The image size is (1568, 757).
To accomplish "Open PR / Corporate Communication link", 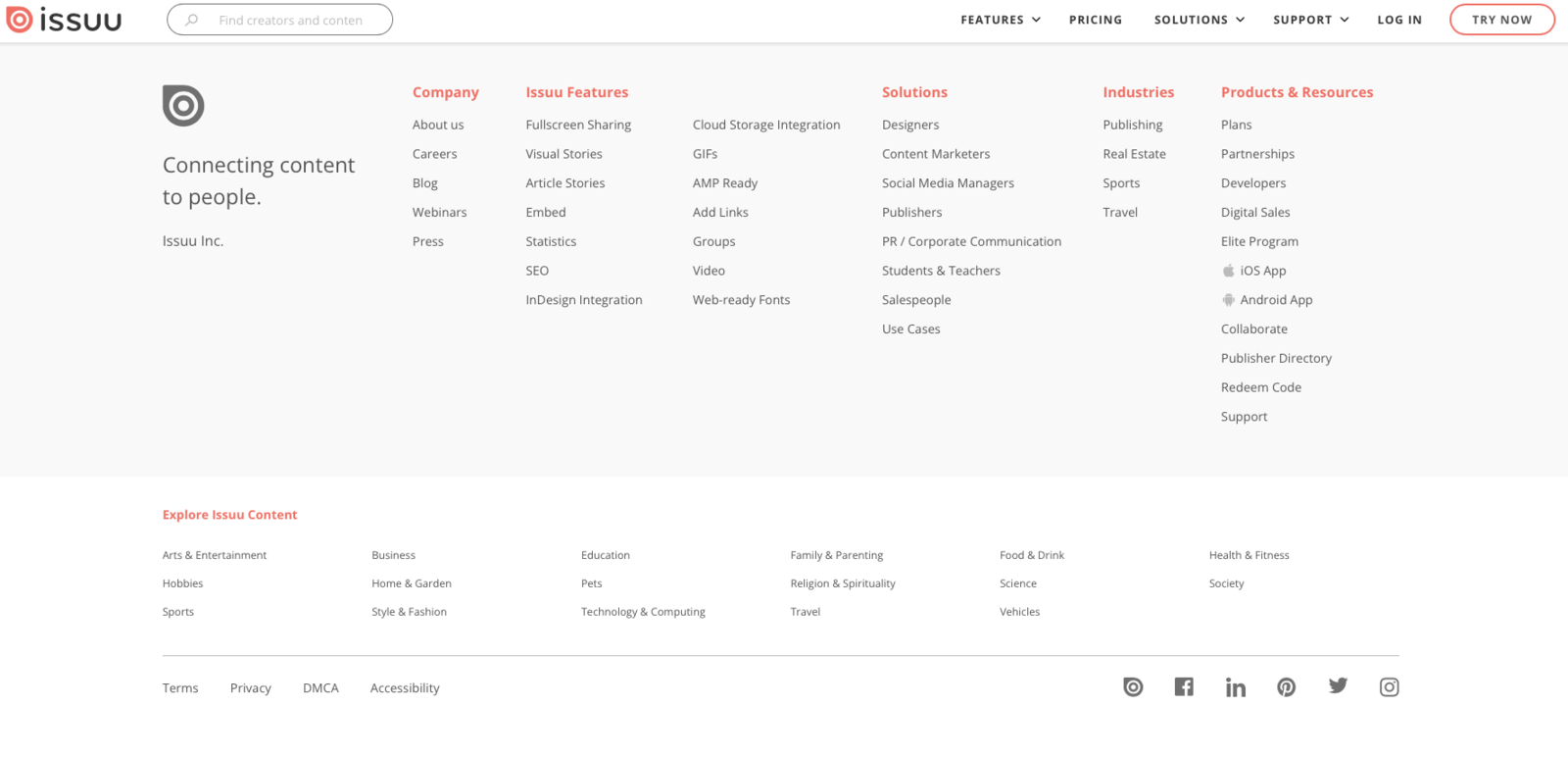I will 972,241.
